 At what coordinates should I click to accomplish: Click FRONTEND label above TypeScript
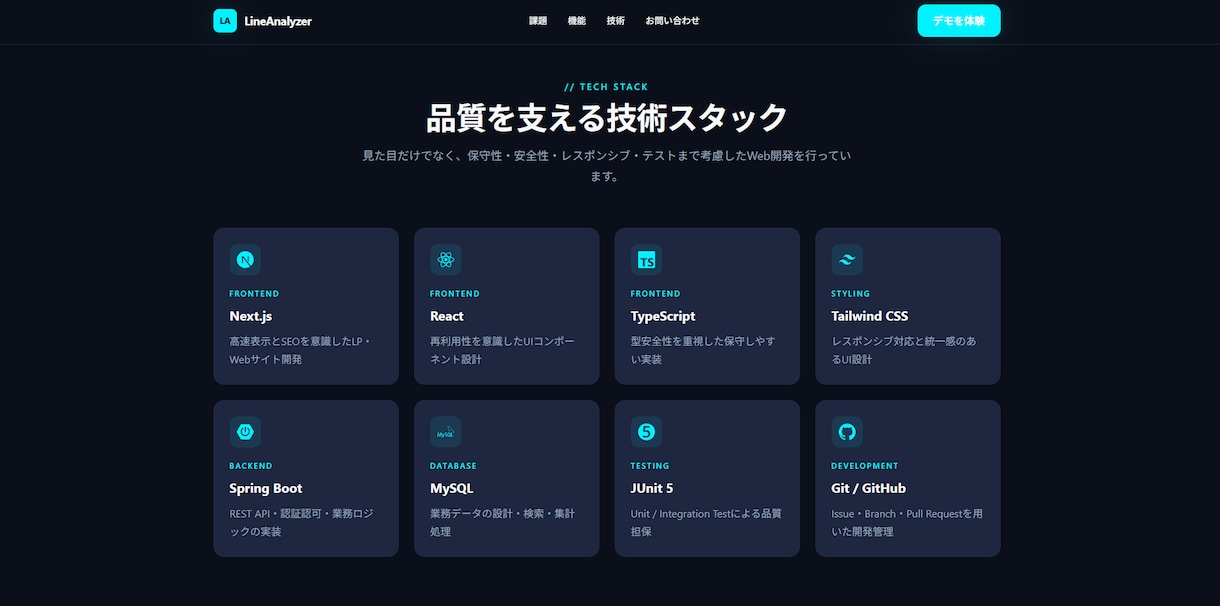pos(655,294)
